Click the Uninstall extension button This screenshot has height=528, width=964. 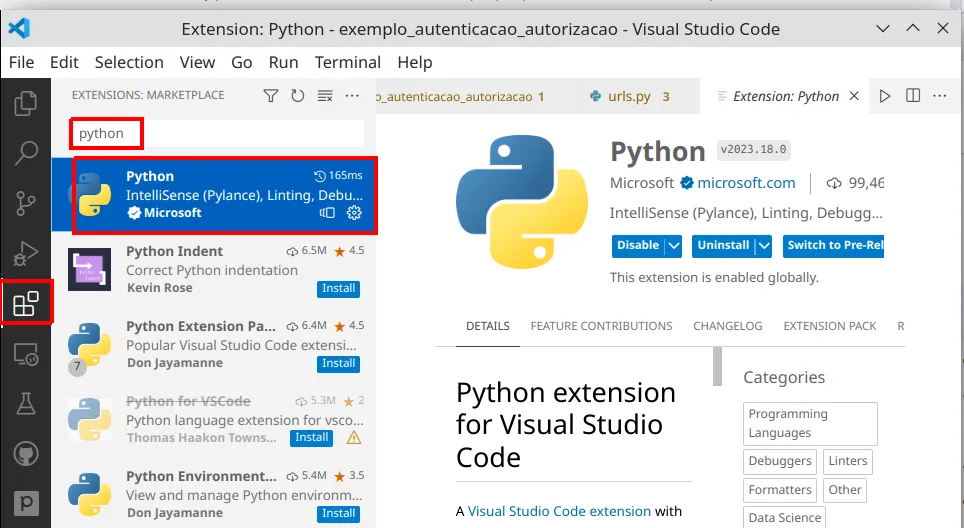723,246
